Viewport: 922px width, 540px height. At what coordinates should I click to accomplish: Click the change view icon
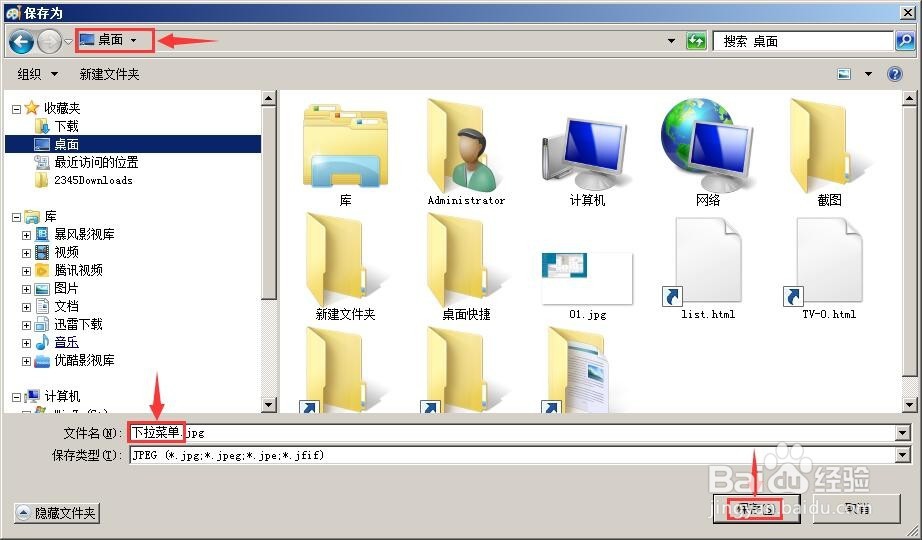click(844, 74)
